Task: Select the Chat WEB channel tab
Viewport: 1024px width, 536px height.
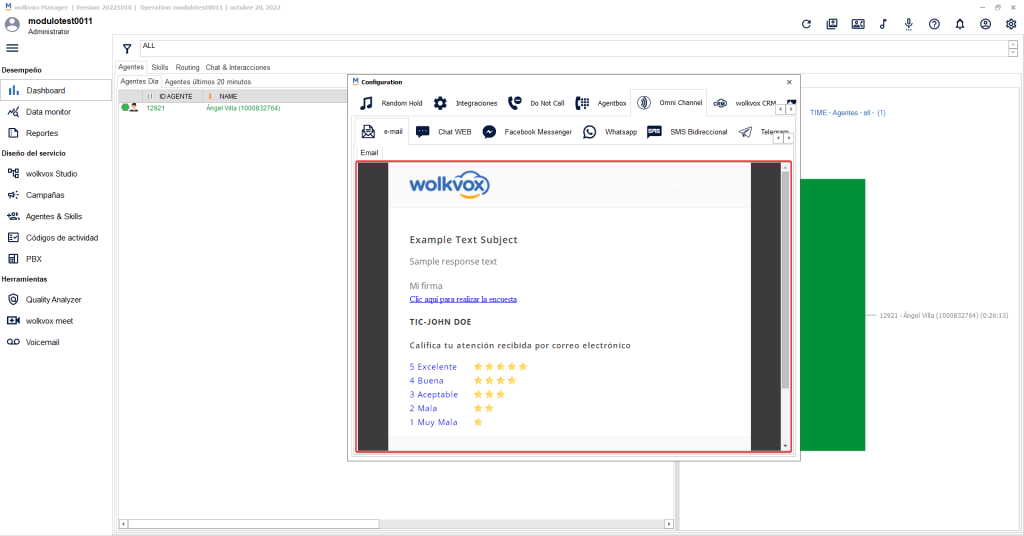Action: point(443,132)
